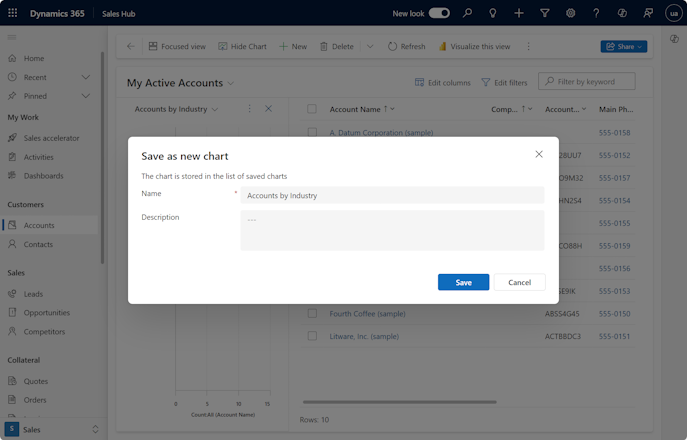
Task: Click the Copilot icon in top bar
Action: click(x=622, y=13)
